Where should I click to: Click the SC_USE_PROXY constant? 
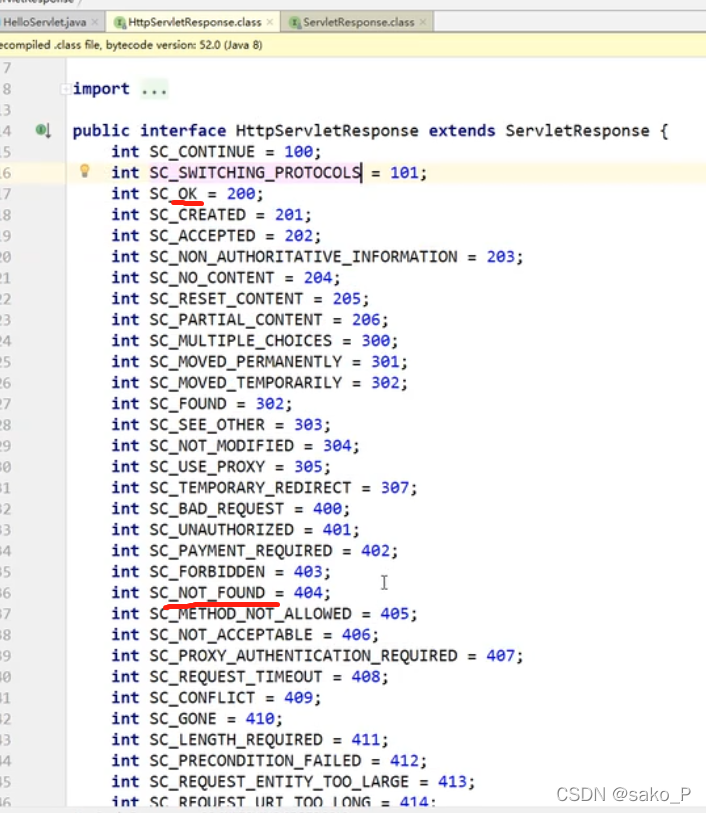coord(207,467)
